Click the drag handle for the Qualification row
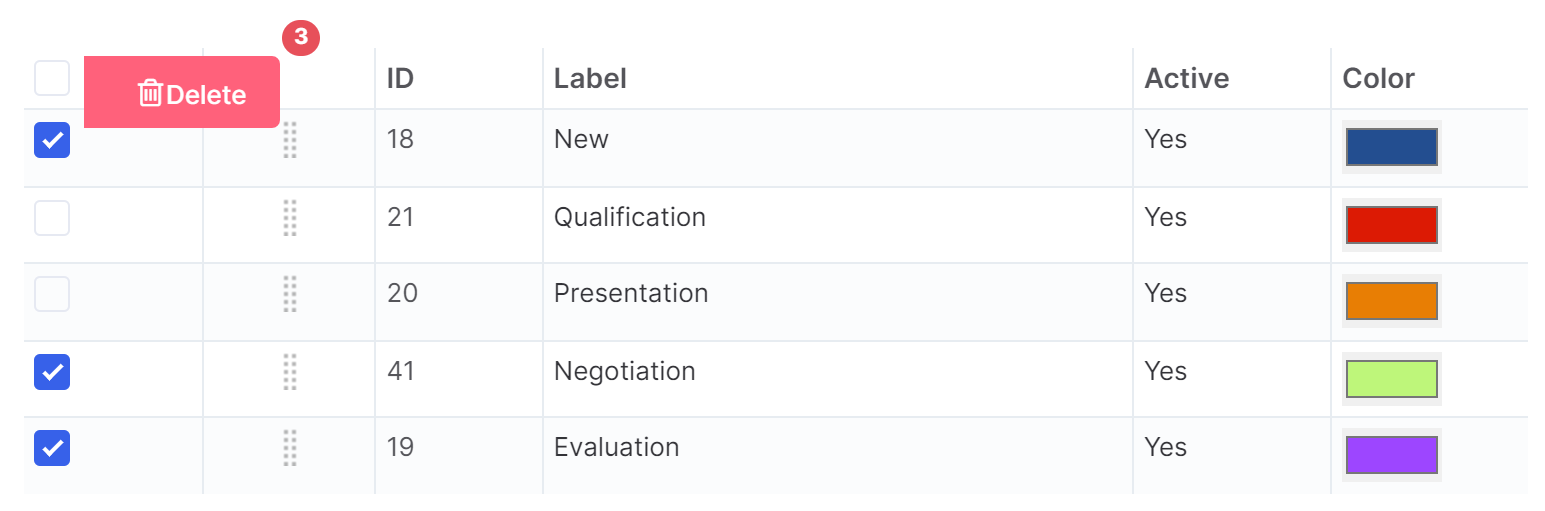The width and height of the screenshot is (1545, 511). tap(290, 218)
